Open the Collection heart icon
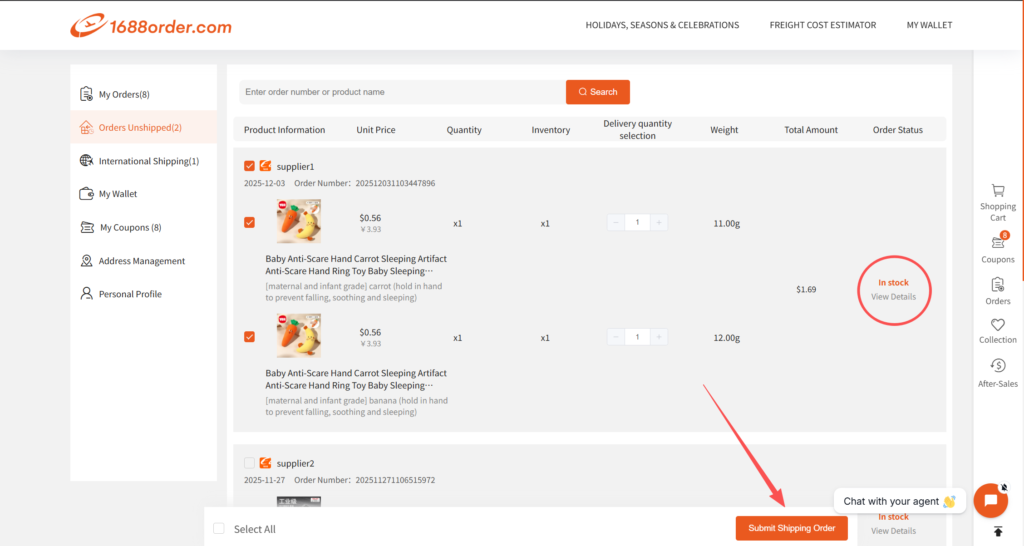The image size is (1024, 546). click(997, 325)
